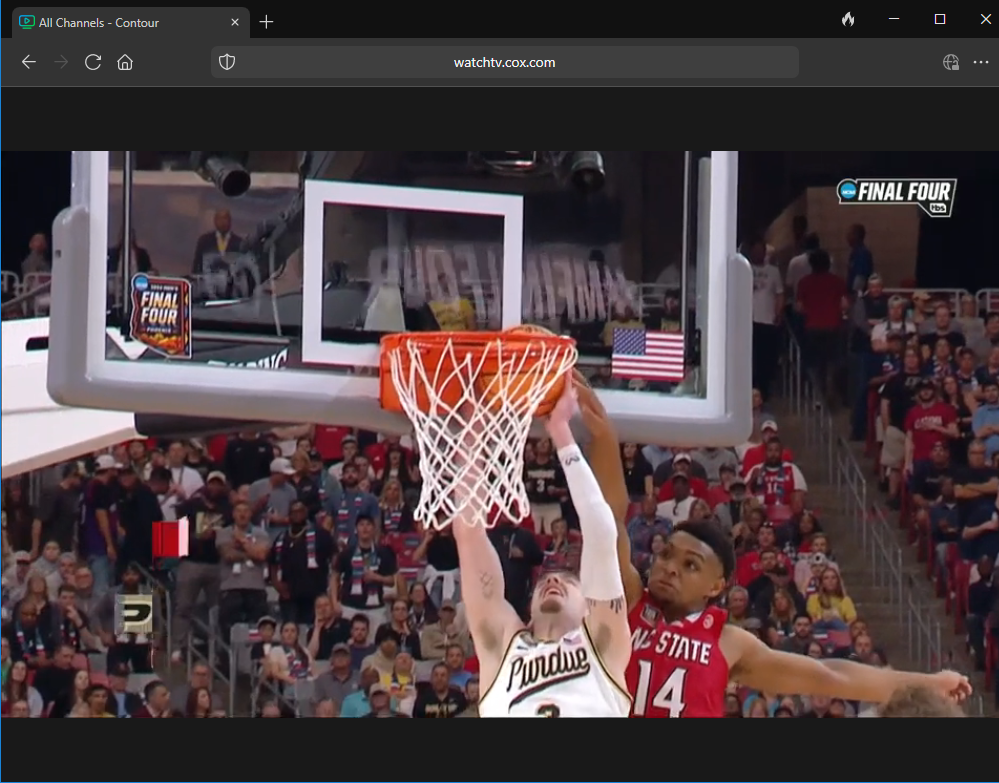The height and width of the screenshot is (783, 999).
Task: Minimize the browser window
Action: (x=894, y=19)
